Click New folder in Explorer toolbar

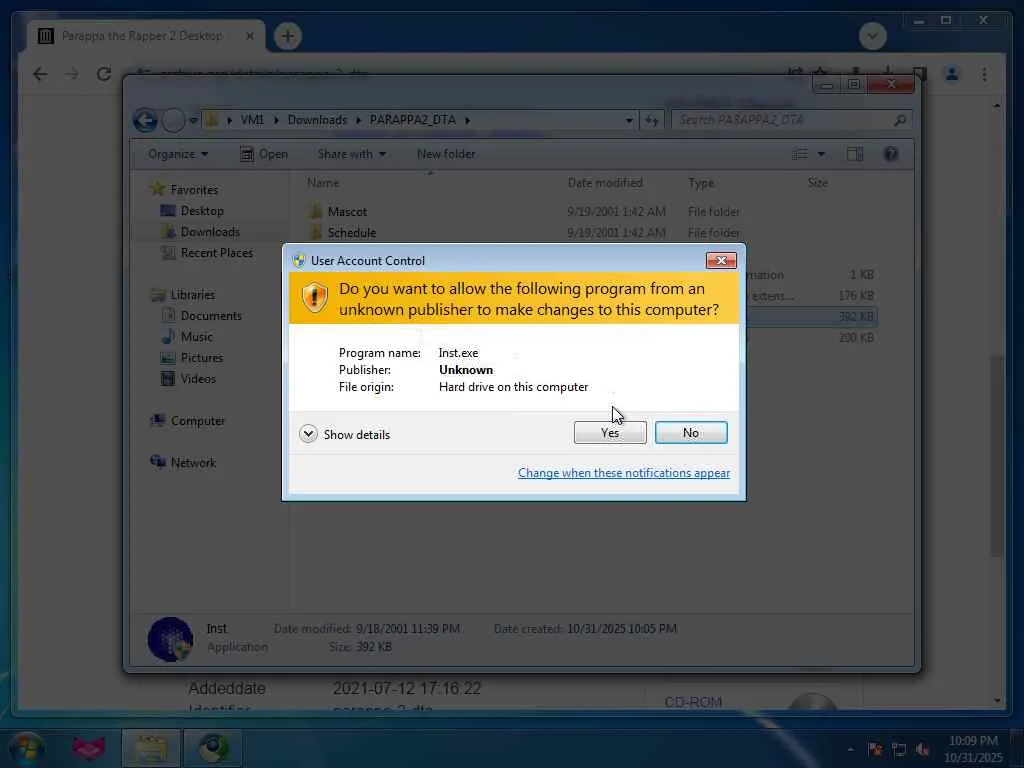446,154
